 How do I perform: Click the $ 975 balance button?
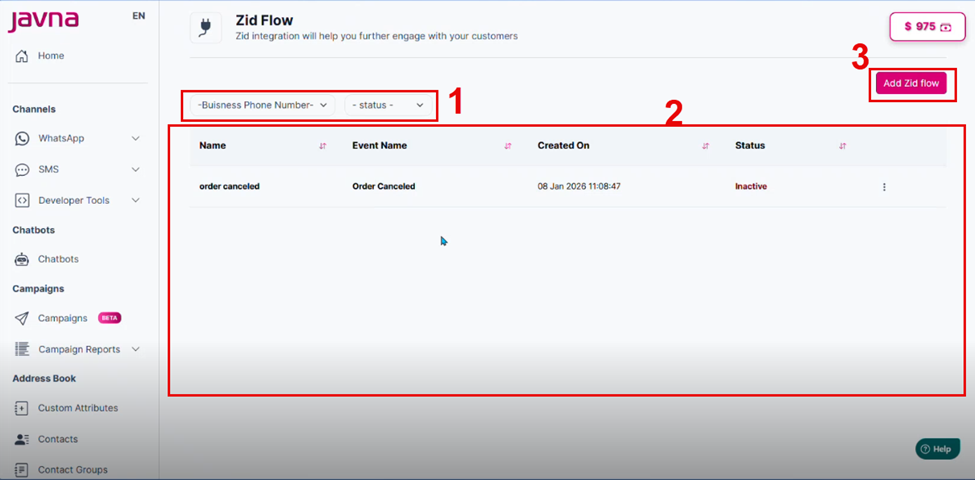coord(927,27)
